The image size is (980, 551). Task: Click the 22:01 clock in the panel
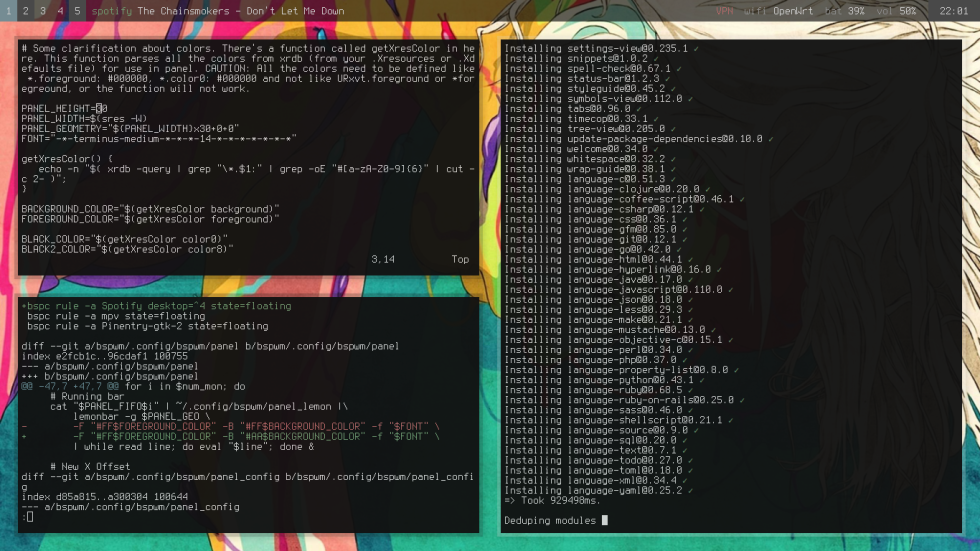953,11
